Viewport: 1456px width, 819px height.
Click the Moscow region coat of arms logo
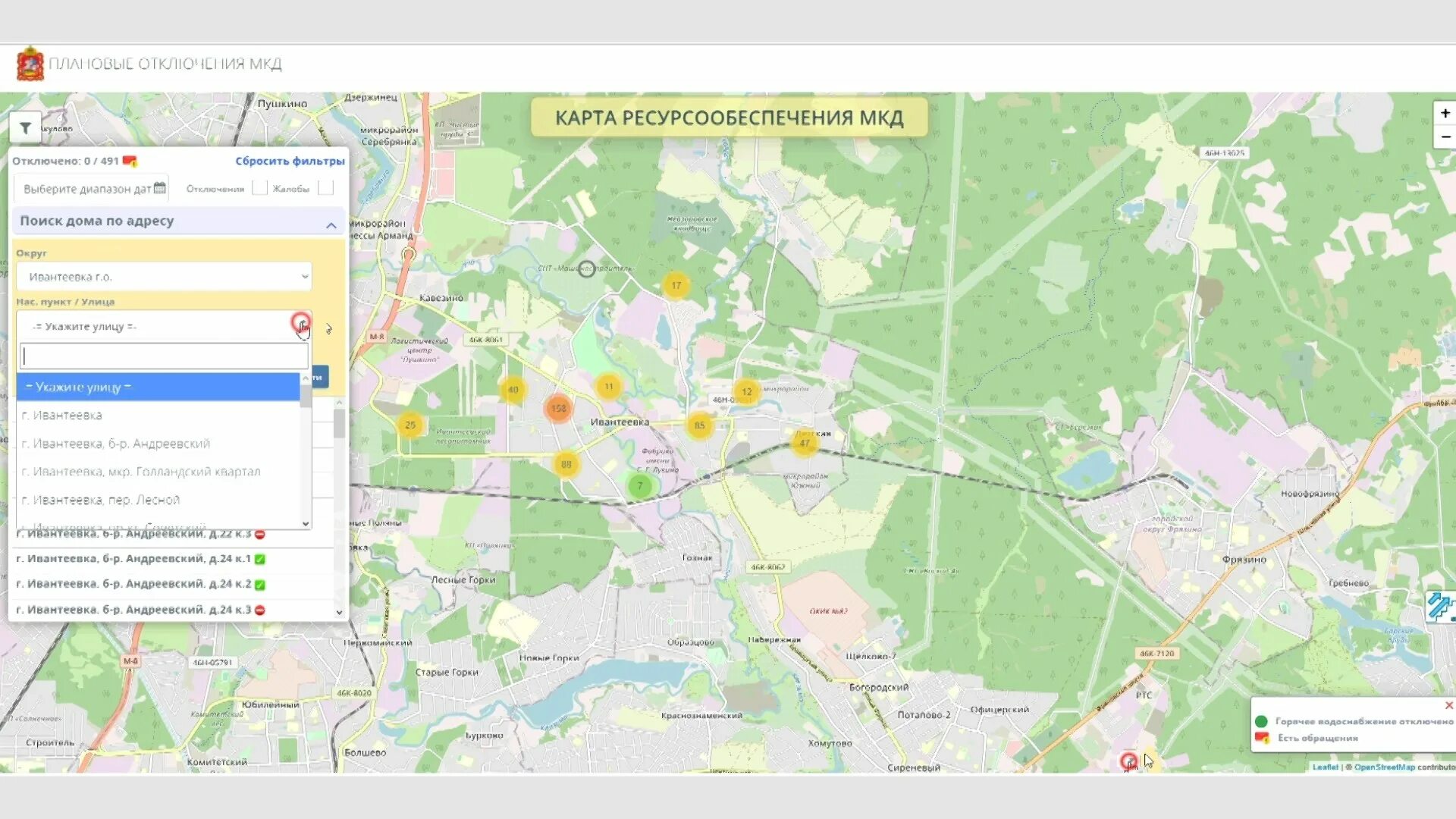(30, 64)
